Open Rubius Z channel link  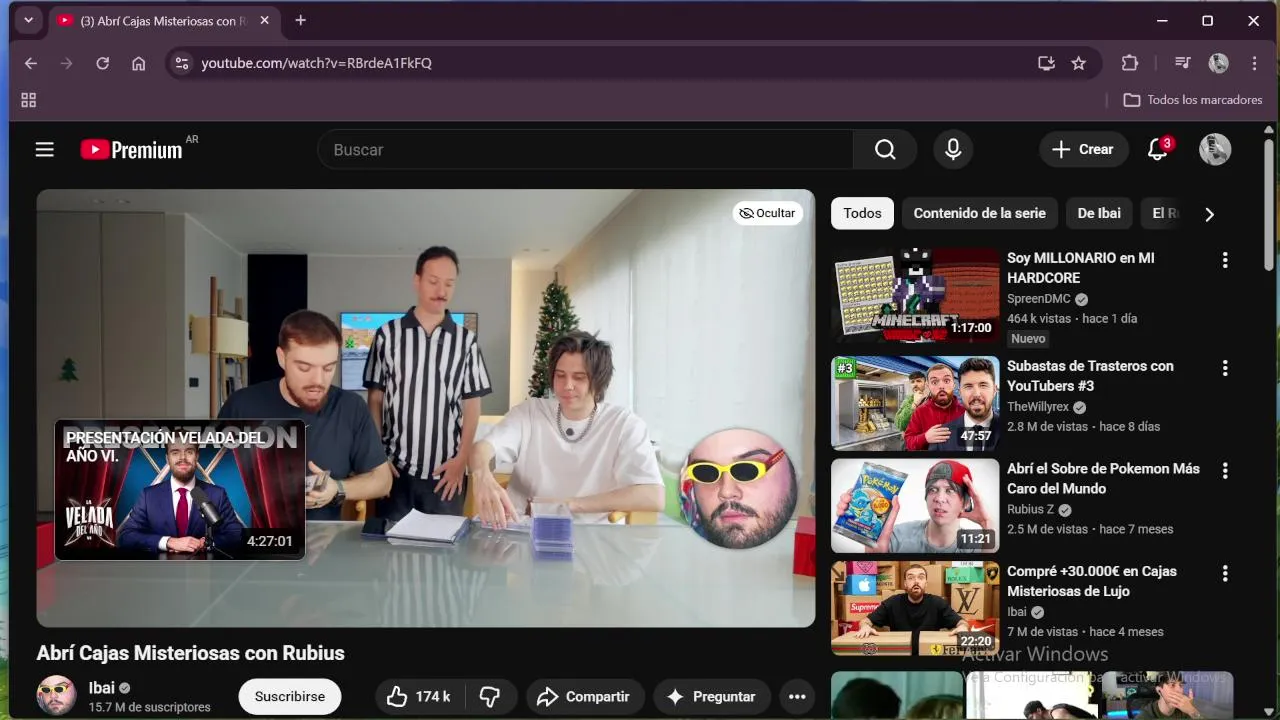tap(1031, 509)
